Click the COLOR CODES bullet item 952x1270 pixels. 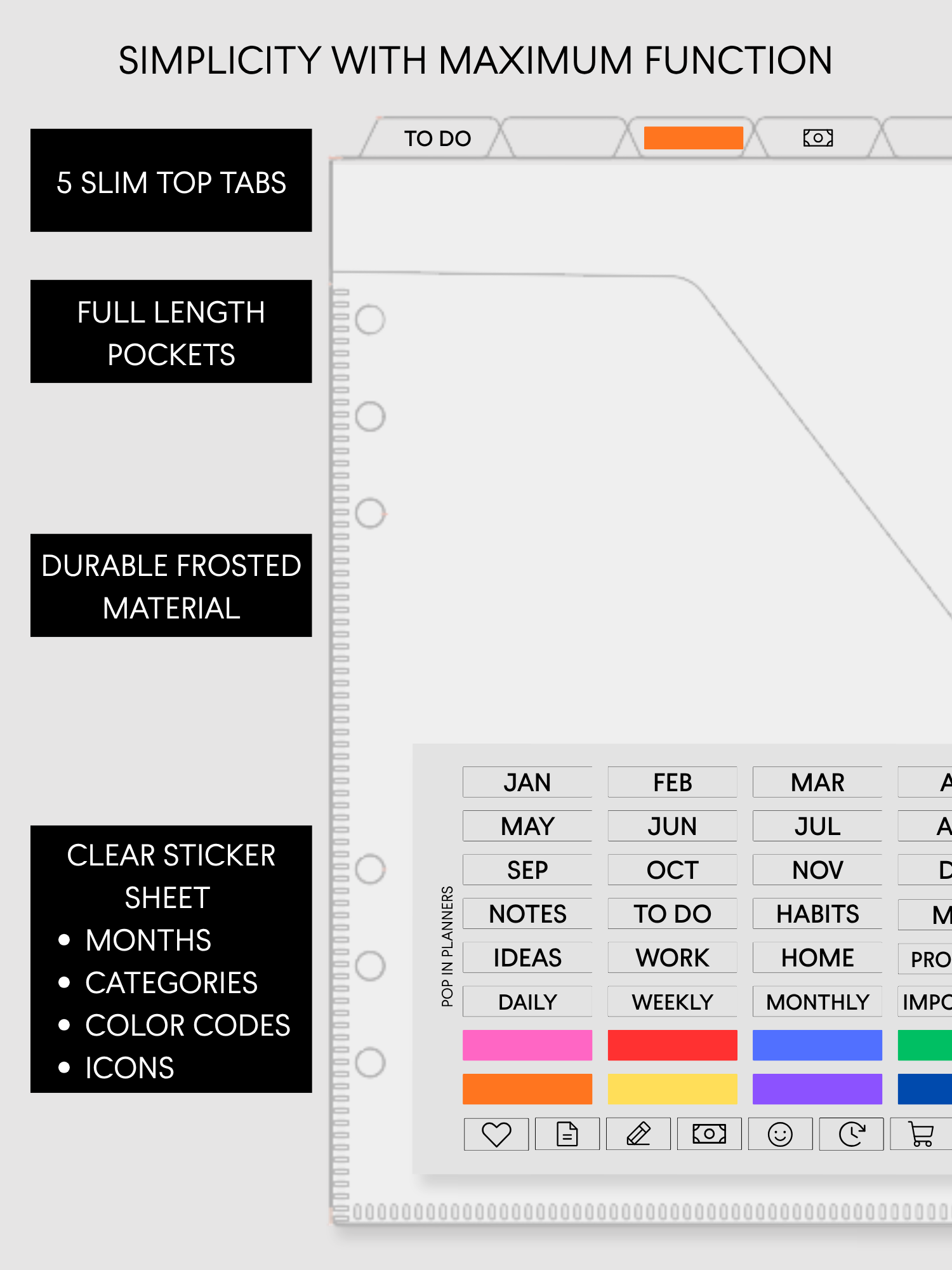[x=175, y=1025]
